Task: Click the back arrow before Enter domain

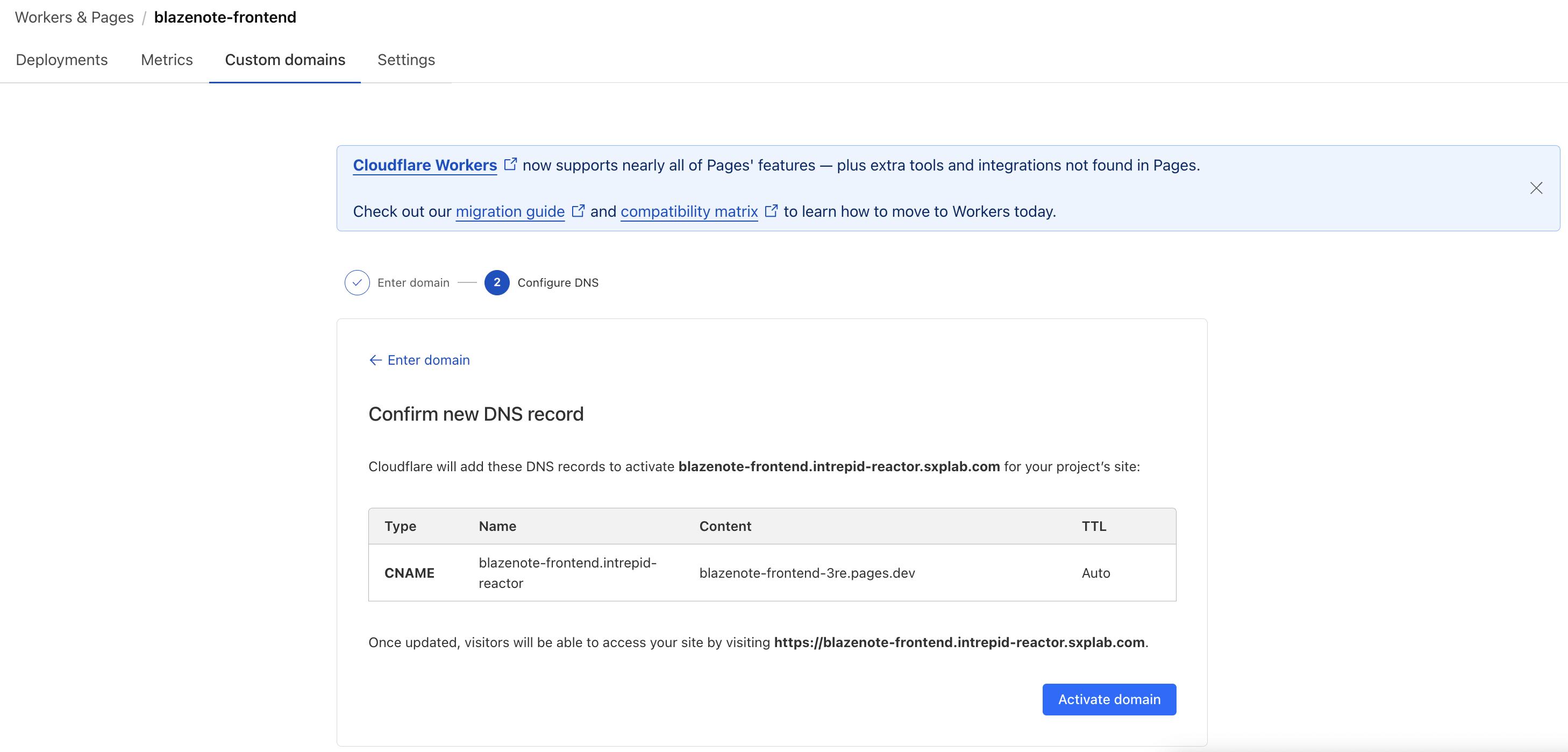Action: click(375, 360)
